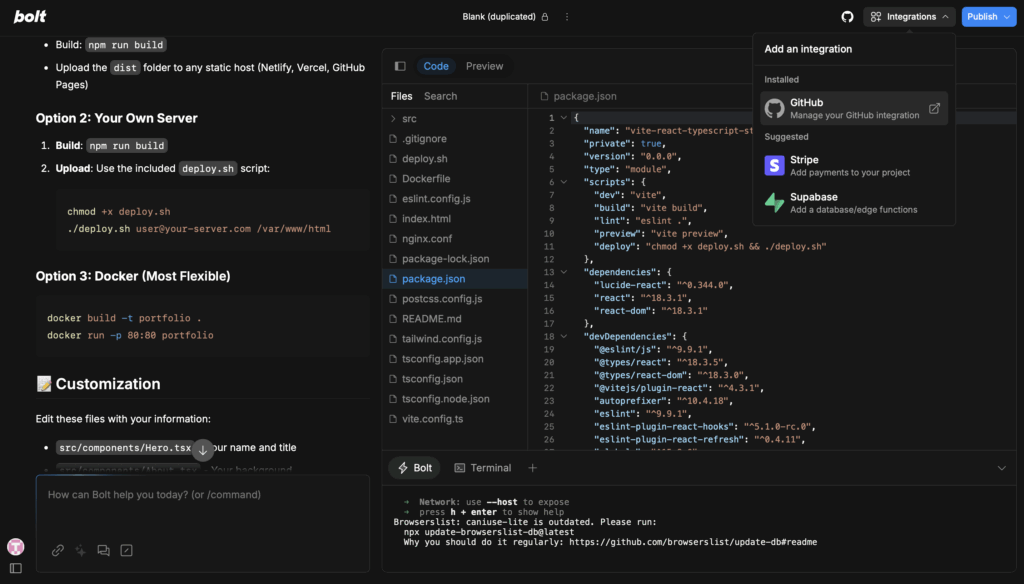Screen dimensions: 1024x584
Task: Open the Publish dropdown arrow
Action: 1007,17
